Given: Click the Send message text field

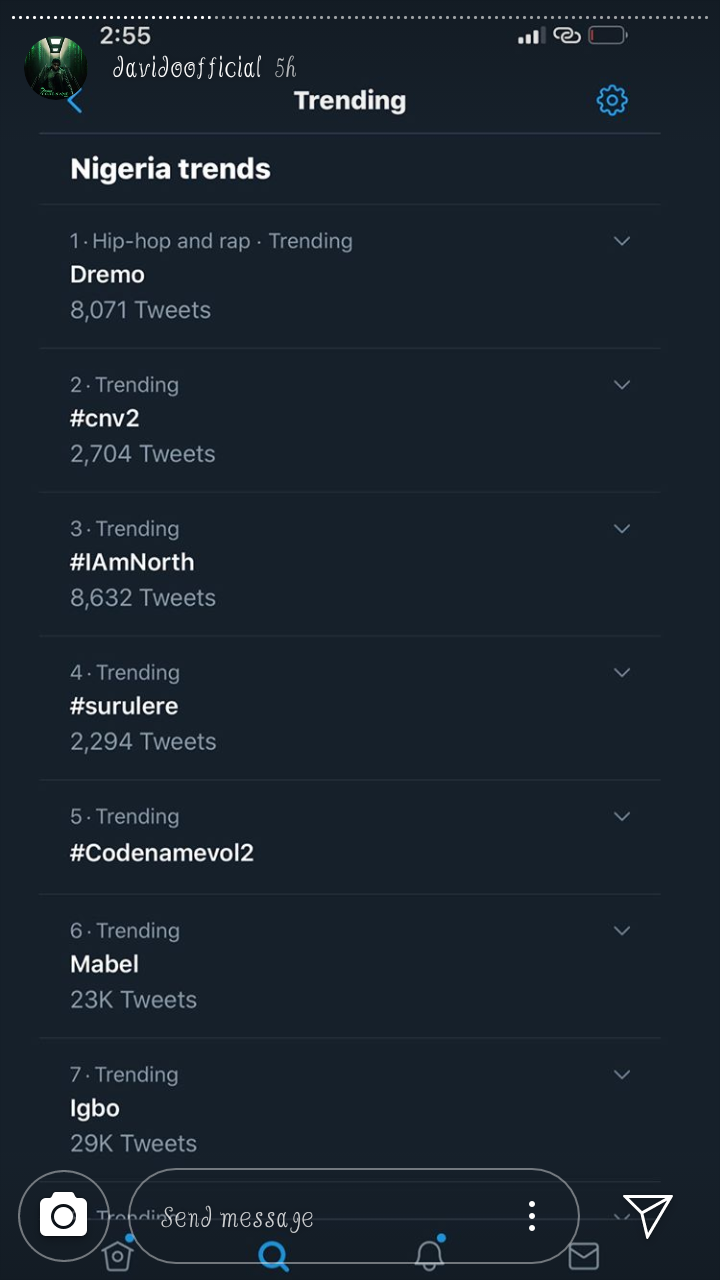Looking at the screenshot, I should (x=330, y=1217).
